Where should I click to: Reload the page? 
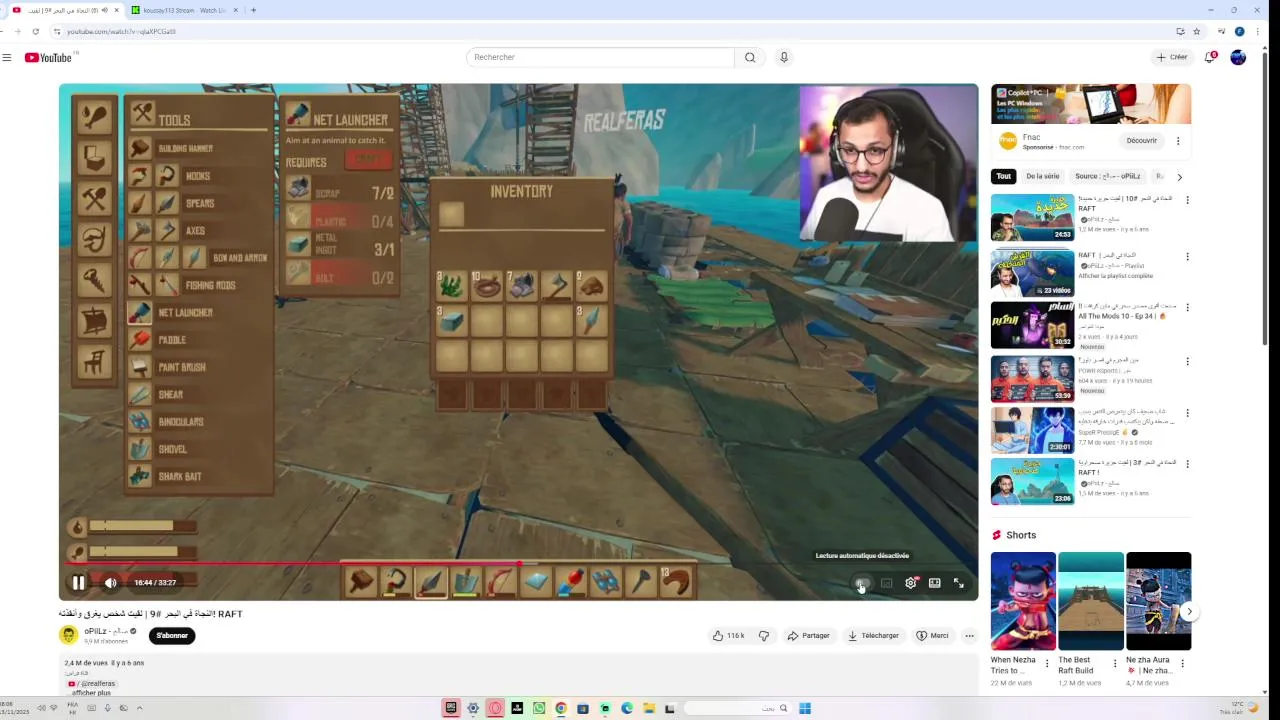(35, 31)
